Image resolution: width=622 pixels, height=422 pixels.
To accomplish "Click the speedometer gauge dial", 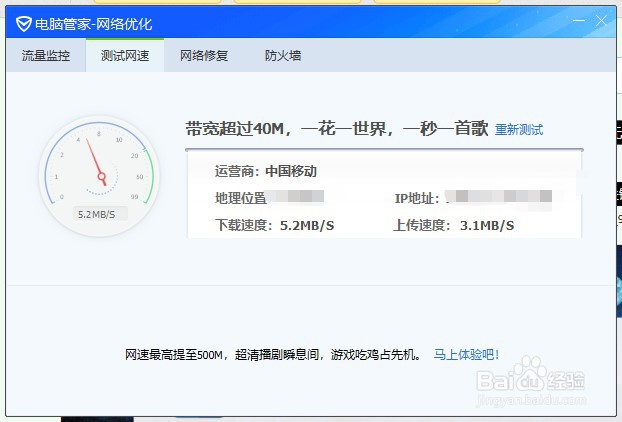I will pyautogui.click(x=99, y=176).
